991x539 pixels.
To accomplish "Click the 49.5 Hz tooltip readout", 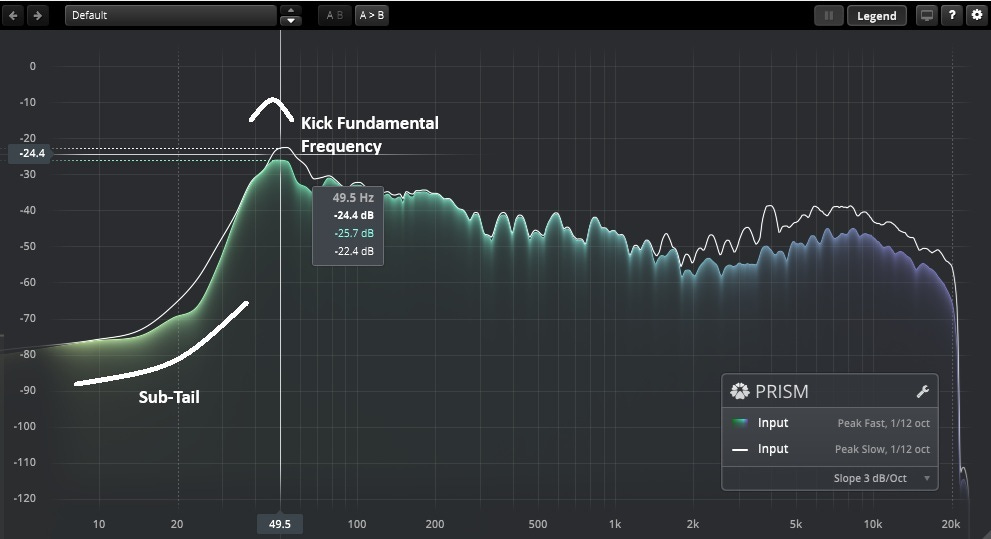I will pos(353,198).
